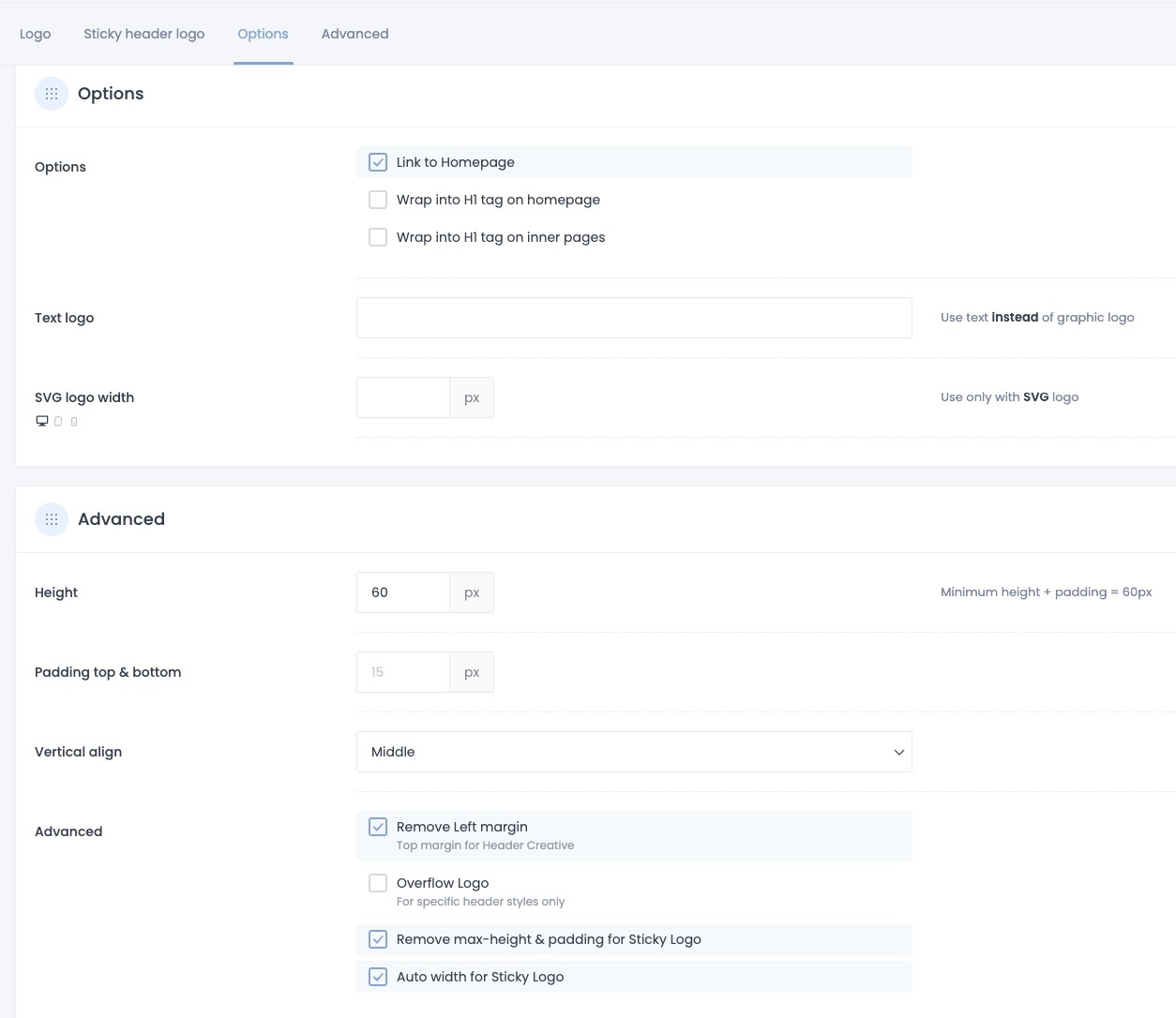Check the Overflow Logo checkbox
This screenshot has height=1018, width=1176.
[378, 883]
